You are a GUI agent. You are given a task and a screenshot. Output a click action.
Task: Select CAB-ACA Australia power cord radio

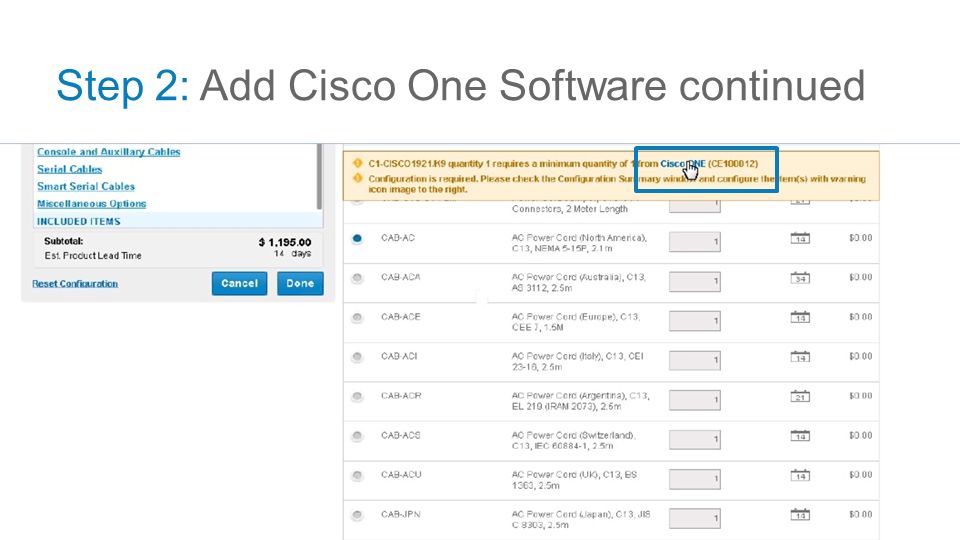[357, 278]
